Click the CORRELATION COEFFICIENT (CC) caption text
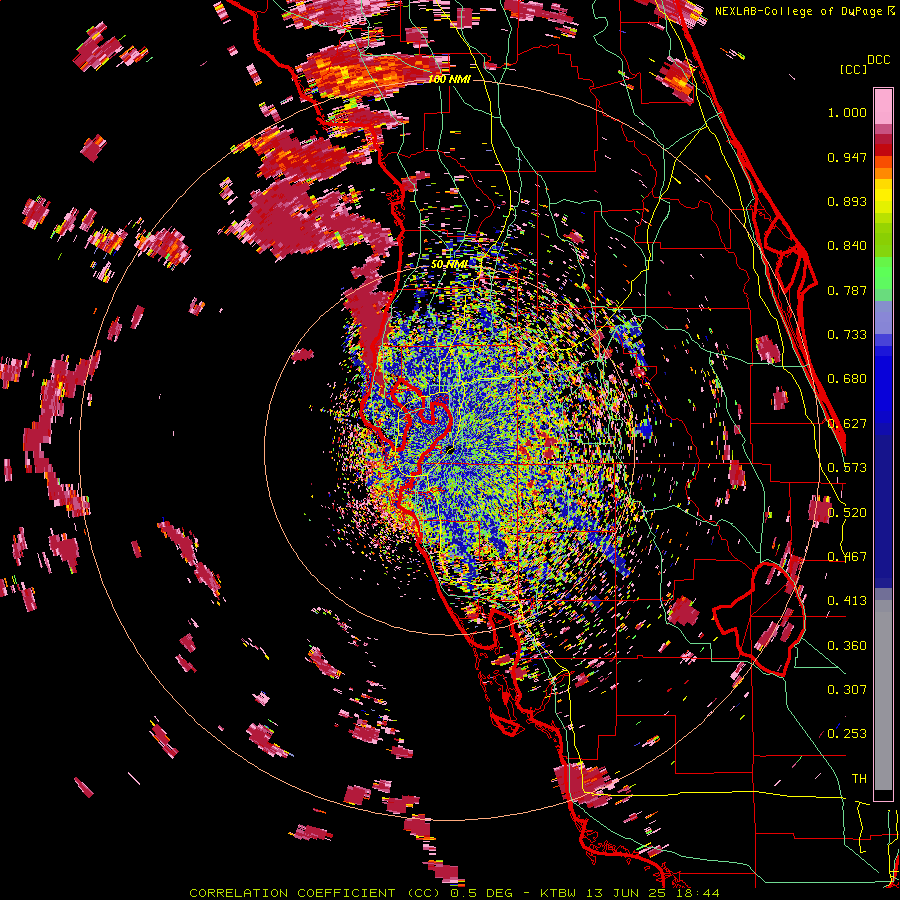Screen dimensions: 900x900 click(316, 893)
